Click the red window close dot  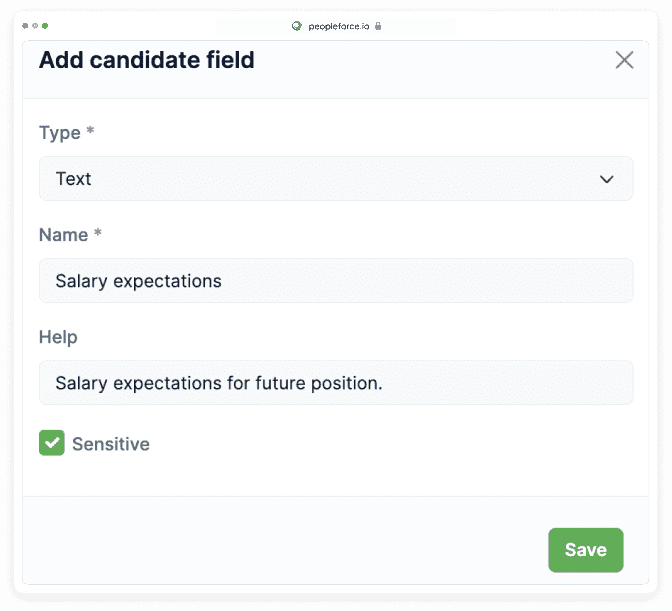pyautogui.click(x=25, y=25)
